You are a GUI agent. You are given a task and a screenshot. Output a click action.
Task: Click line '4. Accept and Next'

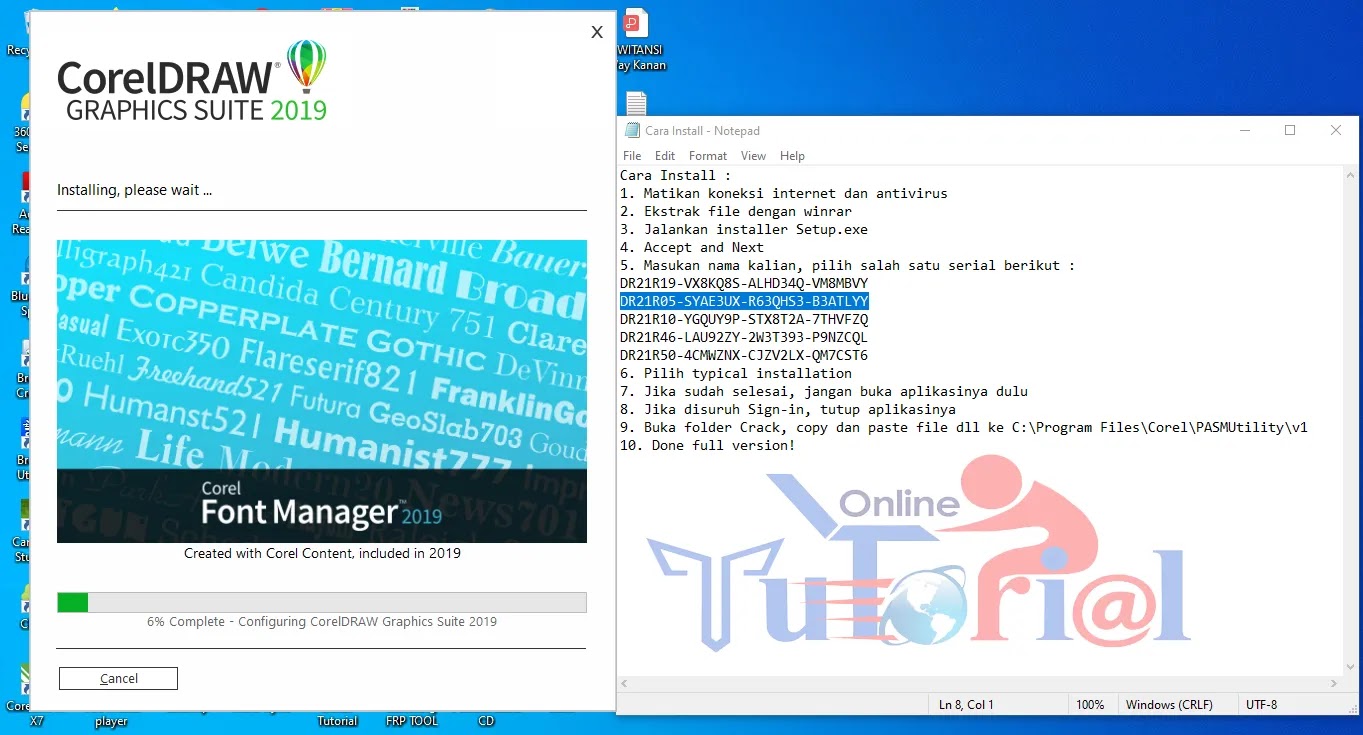tap(692, 247)
